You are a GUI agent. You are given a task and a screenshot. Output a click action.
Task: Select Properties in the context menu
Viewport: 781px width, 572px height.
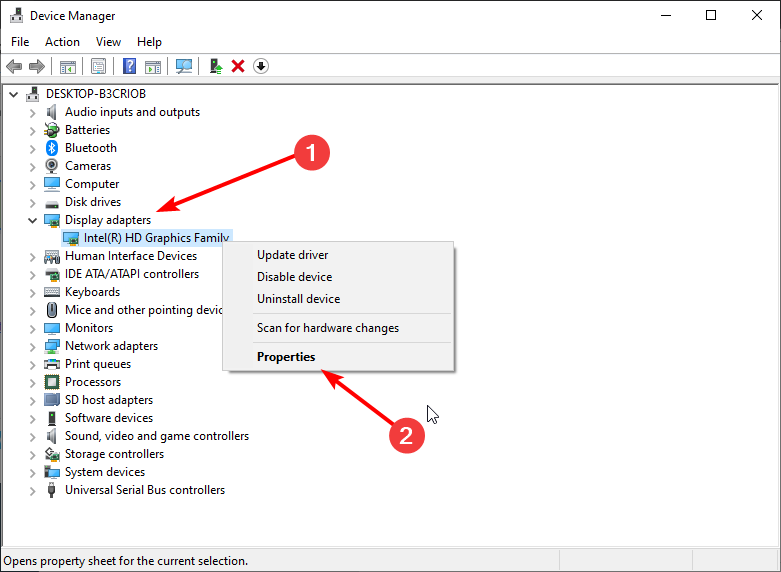click(338, 357)
